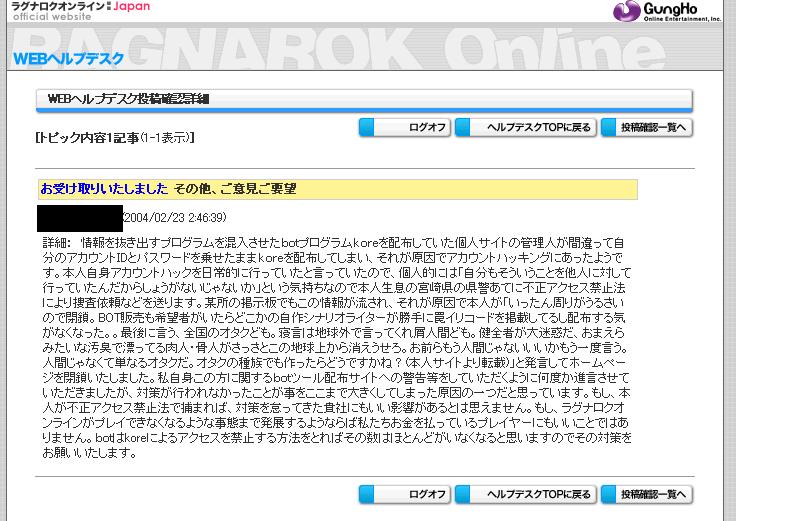
Task: Click the WEBヘルプデスク投稿確認詳細 title bar
Action: [364, 100]
